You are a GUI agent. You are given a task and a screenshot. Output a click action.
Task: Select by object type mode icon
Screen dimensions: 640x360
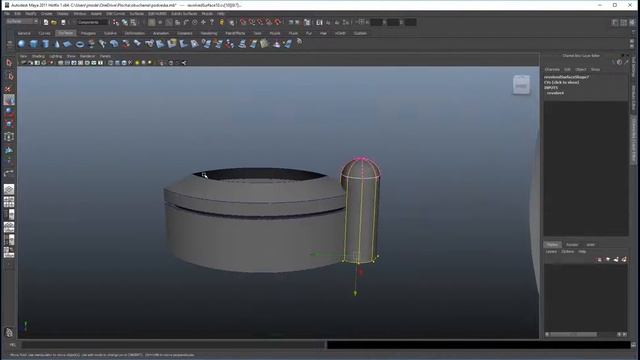[x=124, y=22]
